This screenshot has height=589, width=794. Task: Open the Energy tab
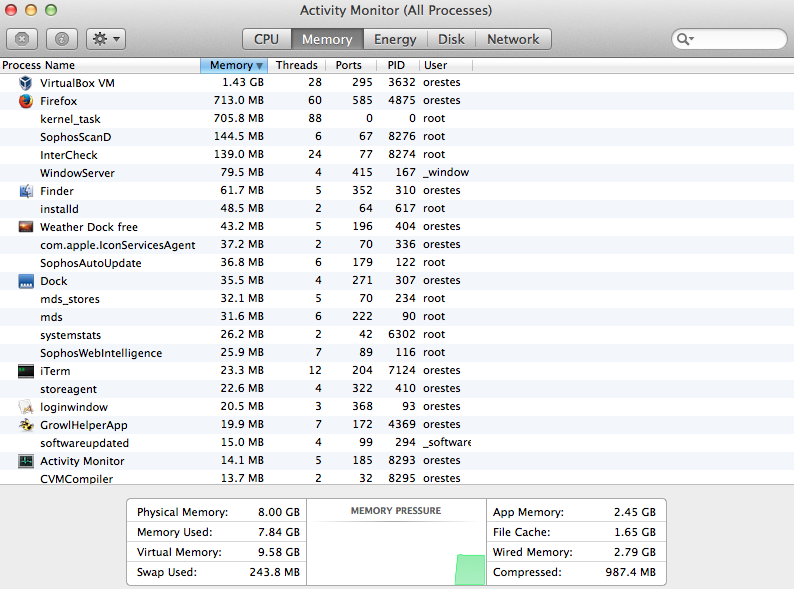click(395, 39)
